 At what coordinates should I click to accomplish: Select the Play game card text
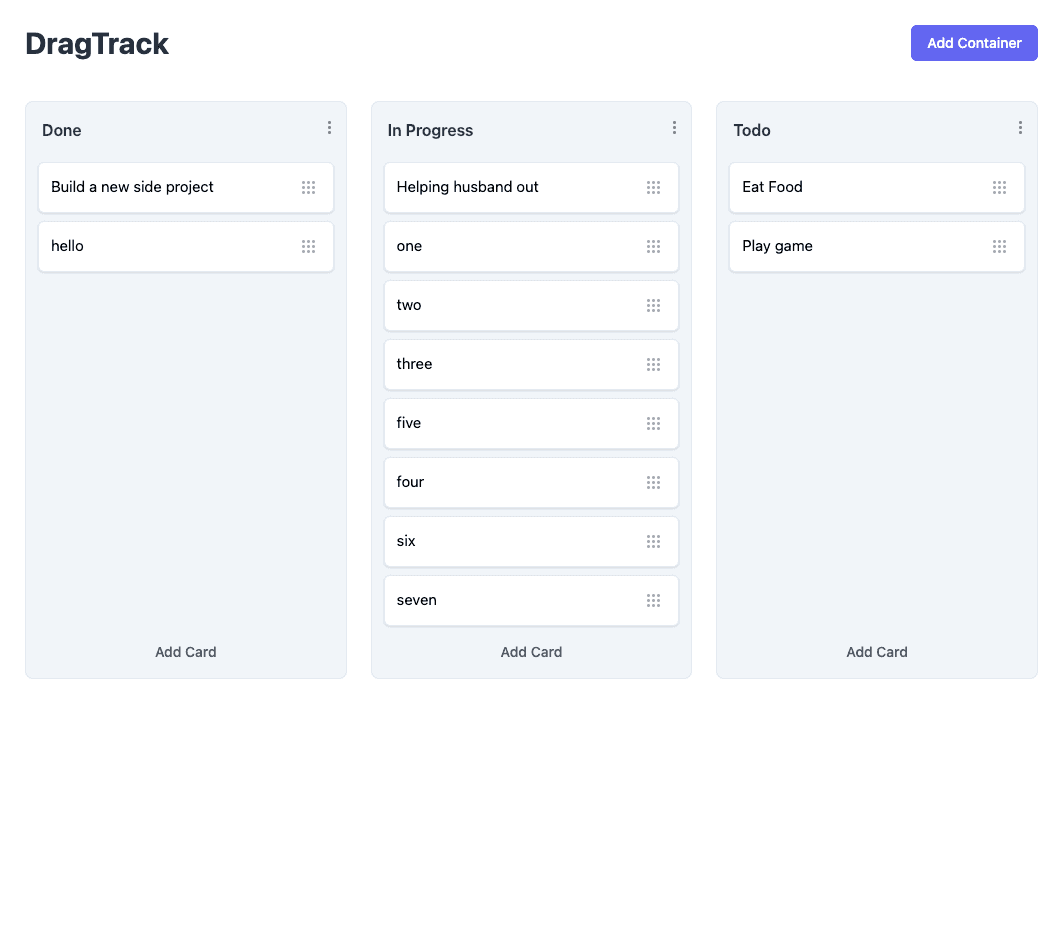pos(777,246)
